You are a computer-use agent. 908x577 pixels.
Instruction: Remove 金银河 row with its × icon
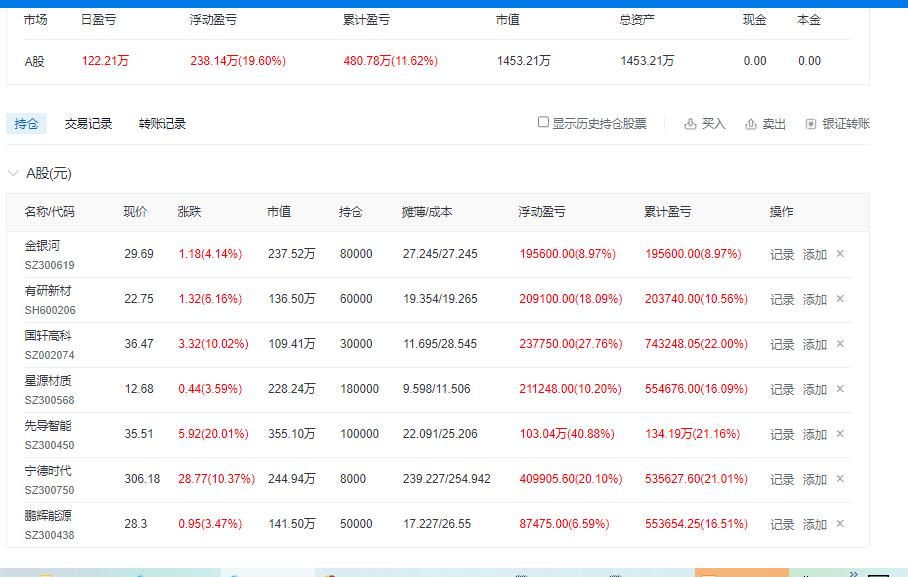point(840,254)
